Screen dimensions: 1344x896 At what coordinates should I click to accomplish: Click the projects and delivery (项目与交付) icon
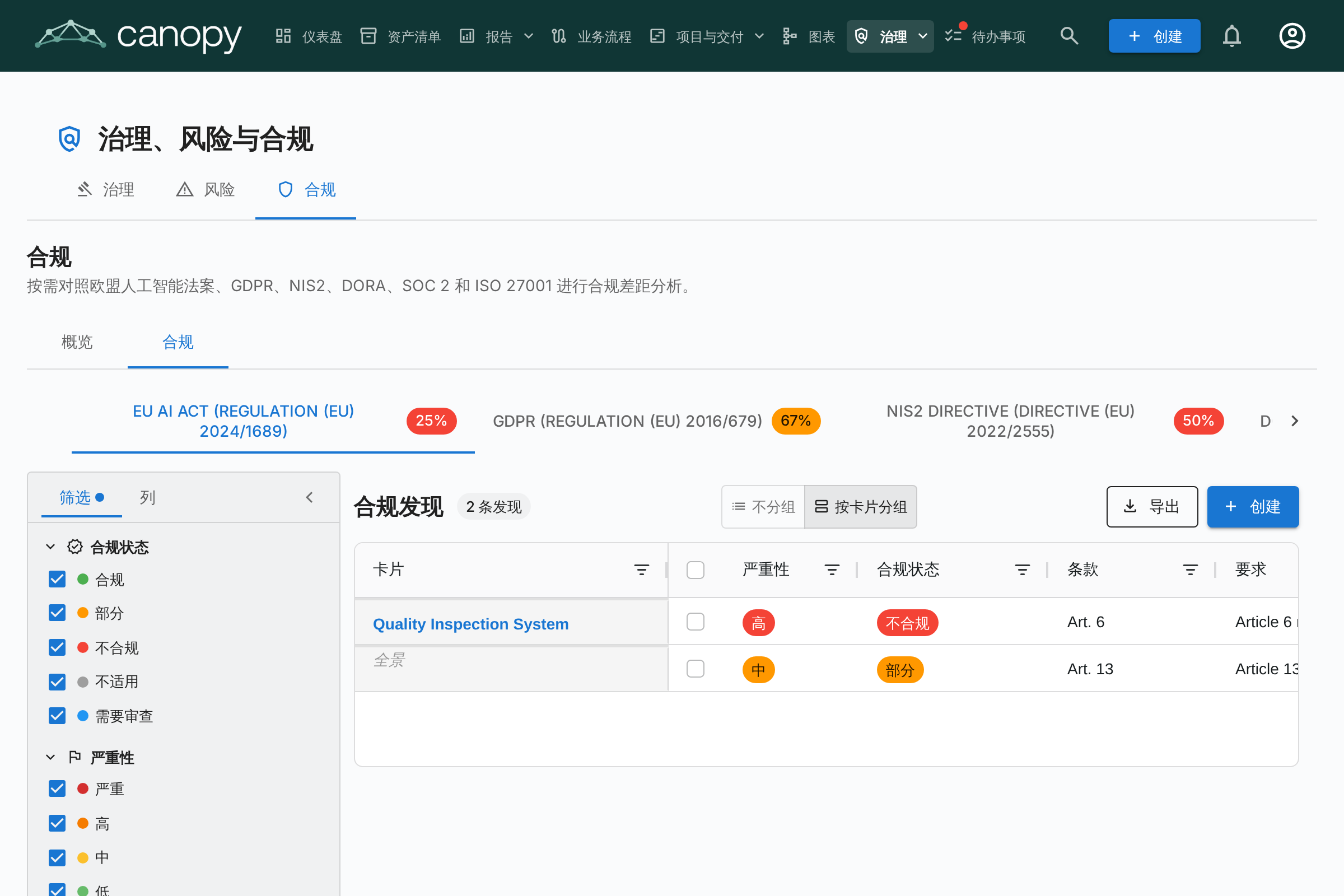click(x=657, y=36)
